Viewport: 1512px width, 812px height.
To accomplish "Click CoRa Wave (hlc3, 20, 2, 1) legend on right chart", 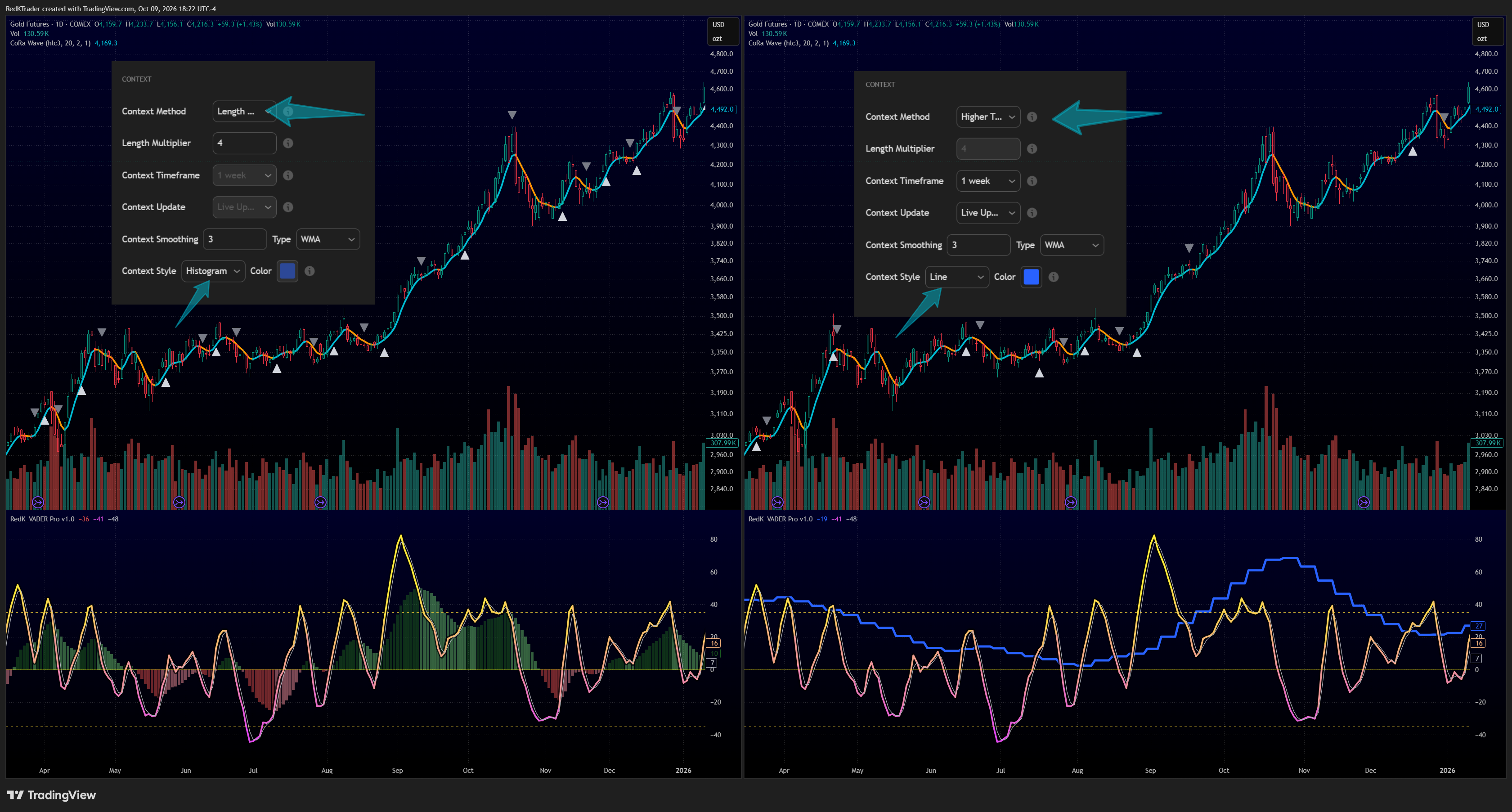I will click(789, 43).
